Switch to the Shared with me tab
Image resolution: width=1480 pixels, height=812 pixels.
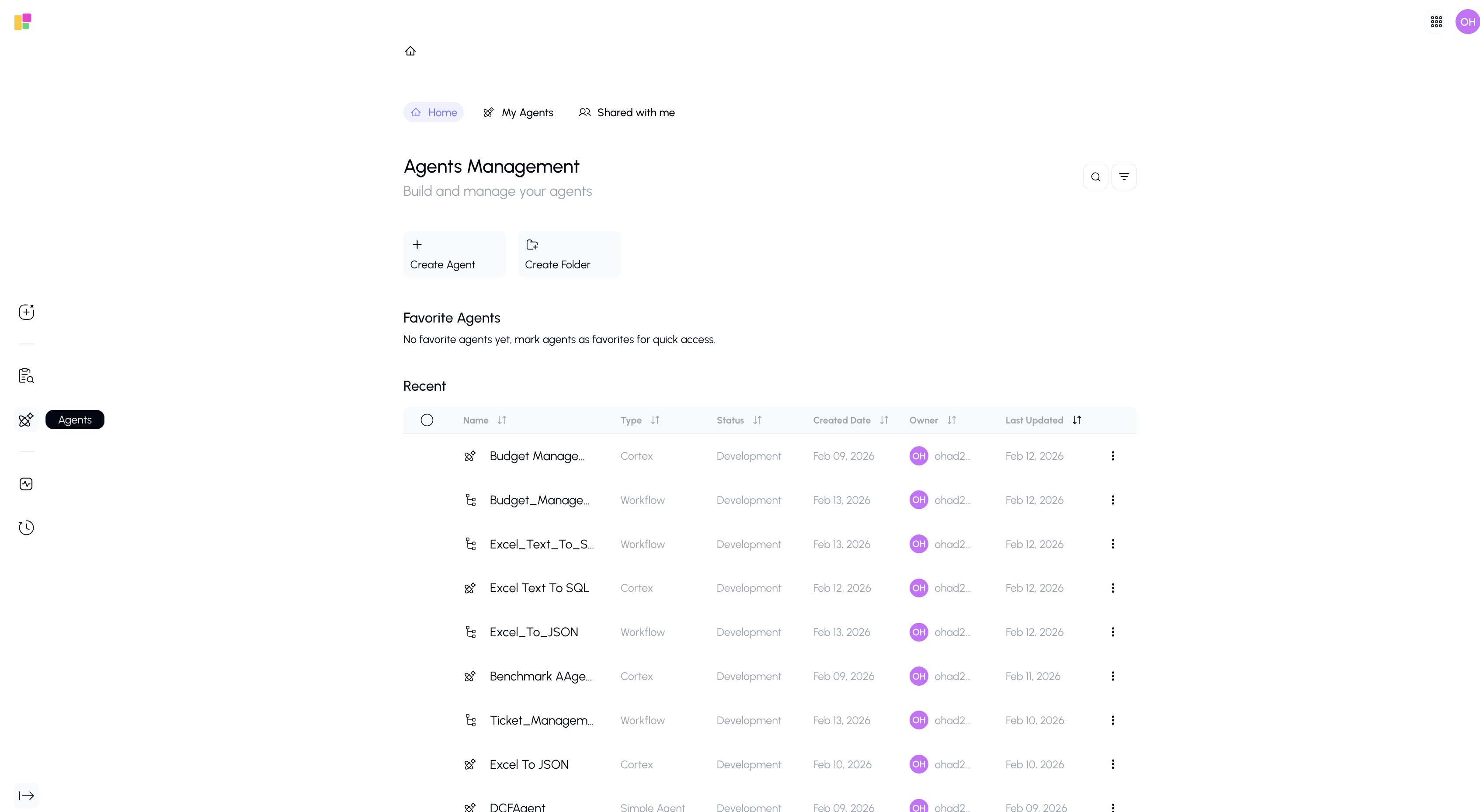(626, 113)
